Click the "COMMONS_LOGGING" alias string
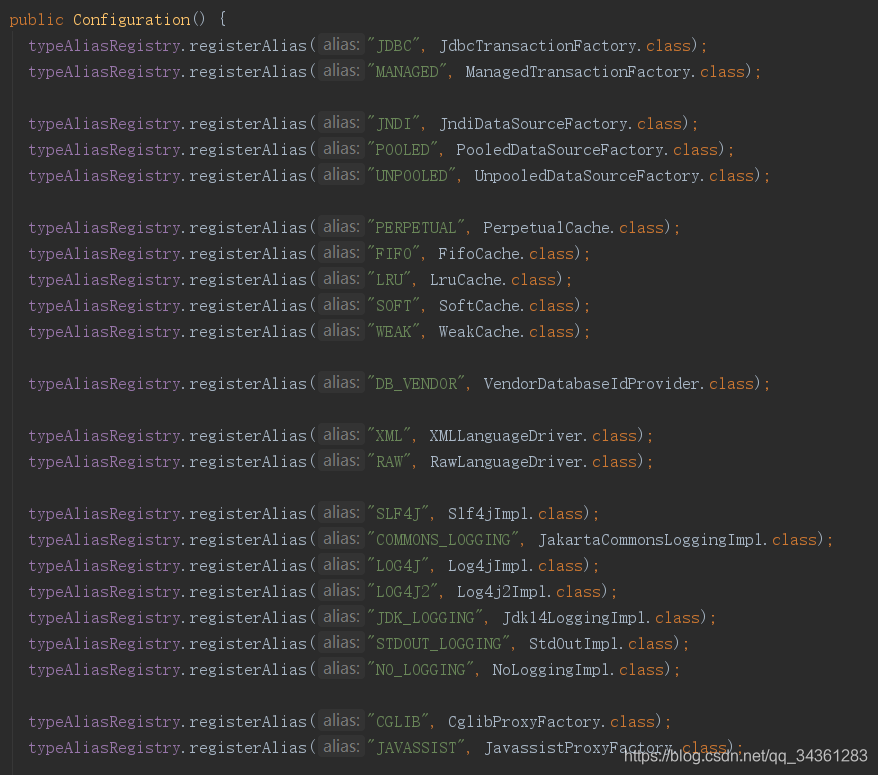The image size is (878, 775). tap(443, 540)
